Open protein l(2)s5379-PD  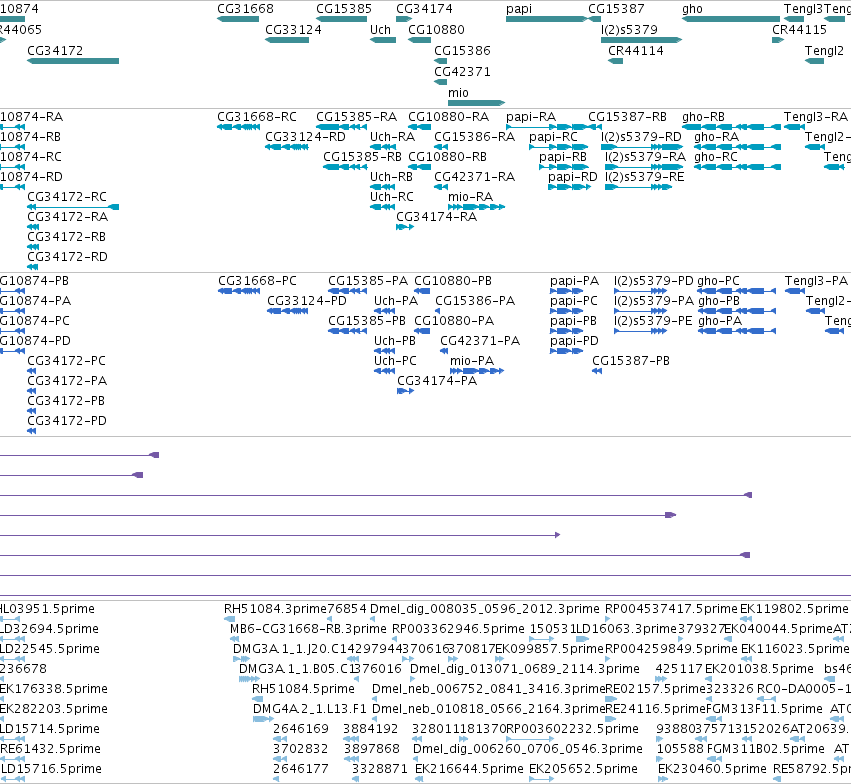pos(653,282)
